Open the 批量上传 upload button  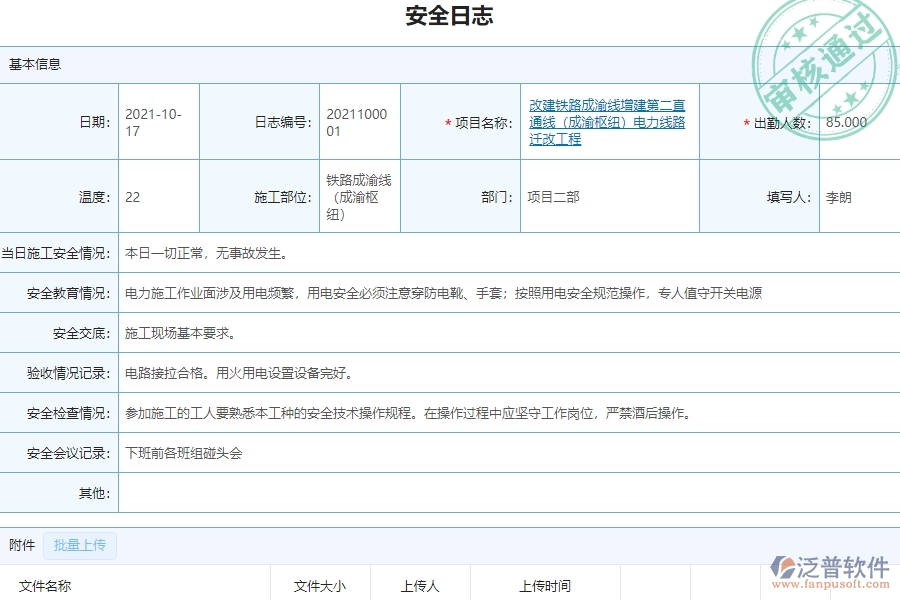point(80,545)
